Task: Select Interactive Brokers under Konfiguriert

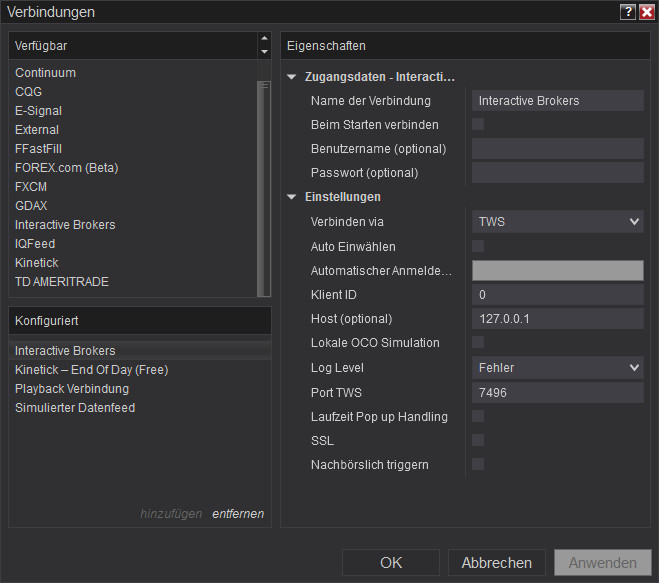Action: click(x=140, y=351)
